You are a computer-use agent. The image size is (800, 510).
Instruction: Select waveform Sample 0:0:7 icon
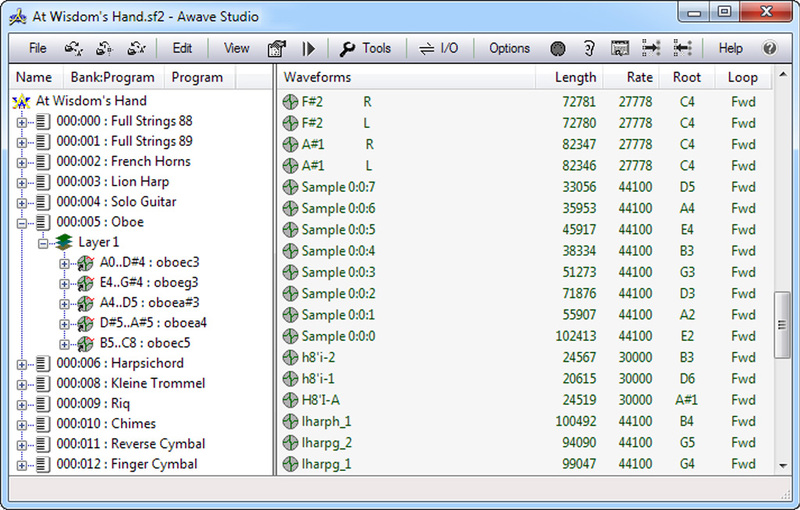point(290,187)
